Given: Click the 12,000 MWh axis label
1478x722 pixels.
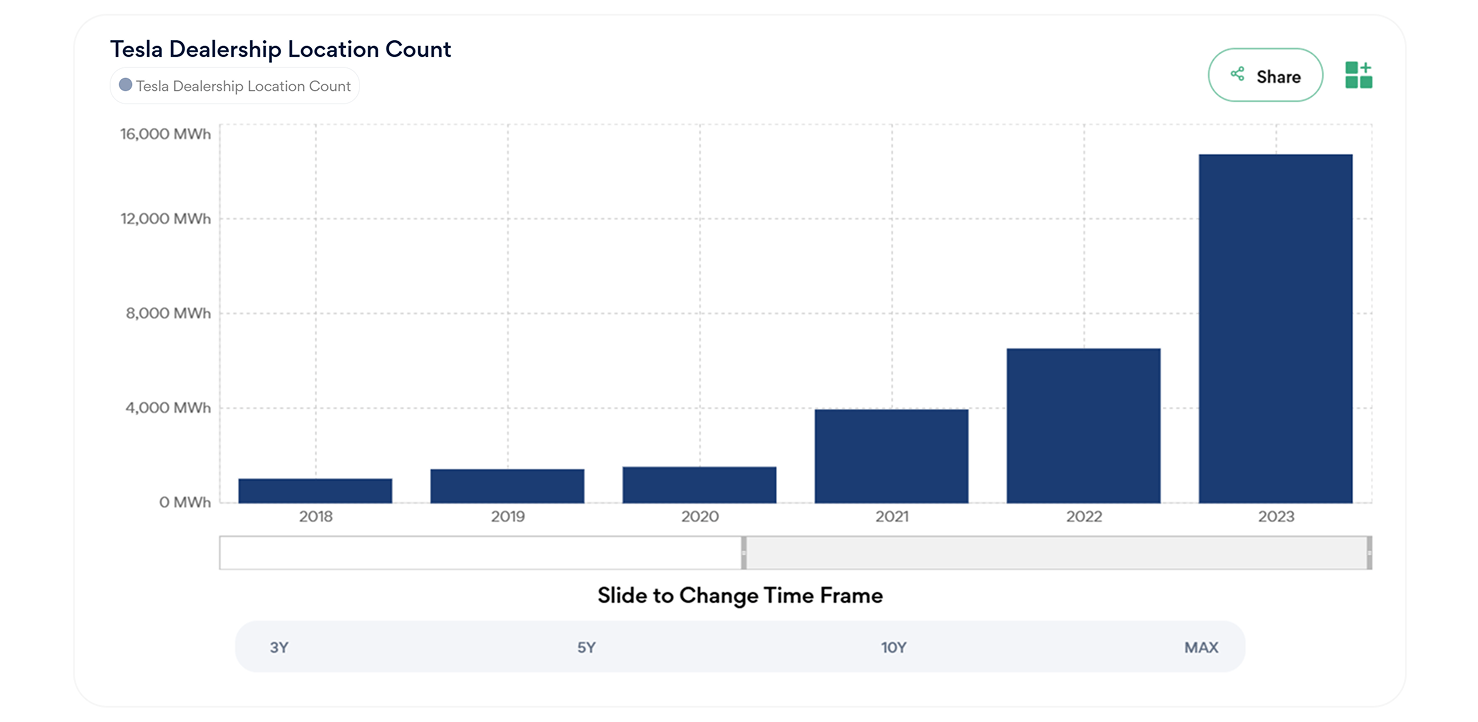Looking at the screenshot, I should click(167, 219).
